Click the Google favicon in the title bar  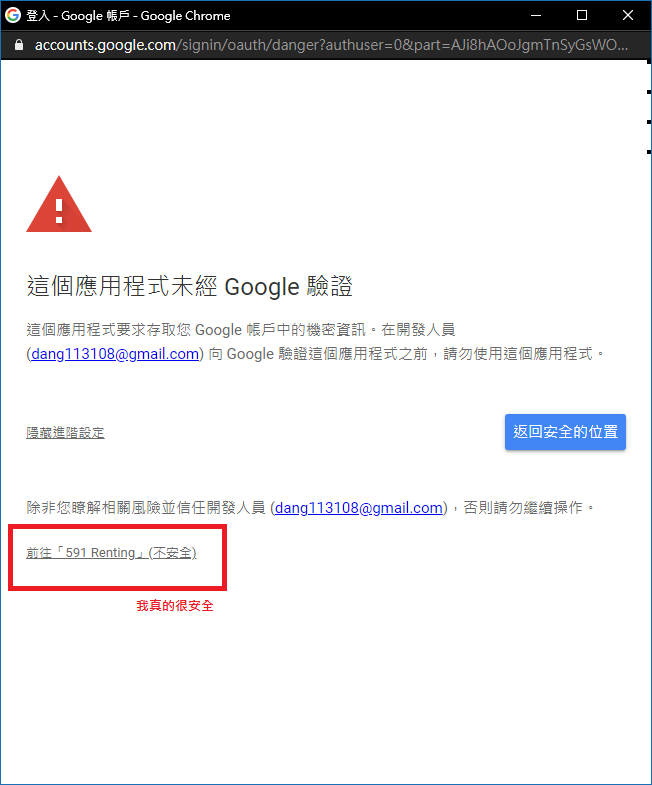coord(13,15)
